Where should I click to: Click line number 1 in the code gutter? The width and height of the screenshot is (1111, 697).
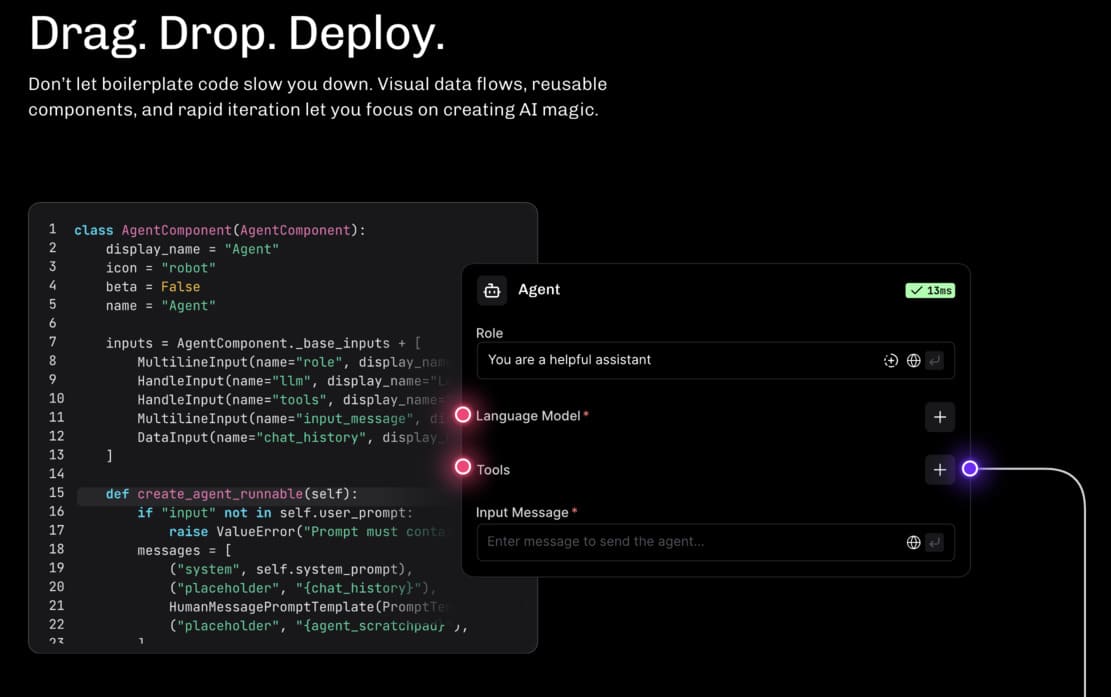coord(52,229)
